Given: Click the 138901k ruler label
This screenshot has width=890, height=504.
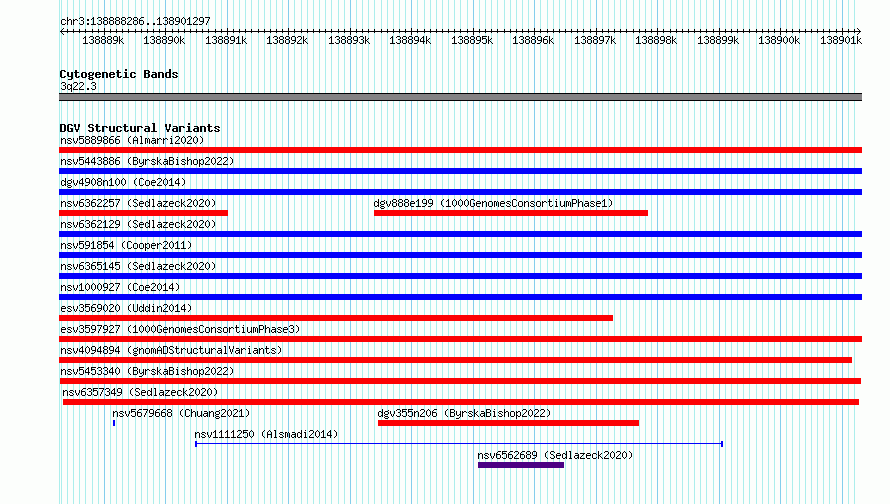Looking at the screenshot, I should click(841, 40).
